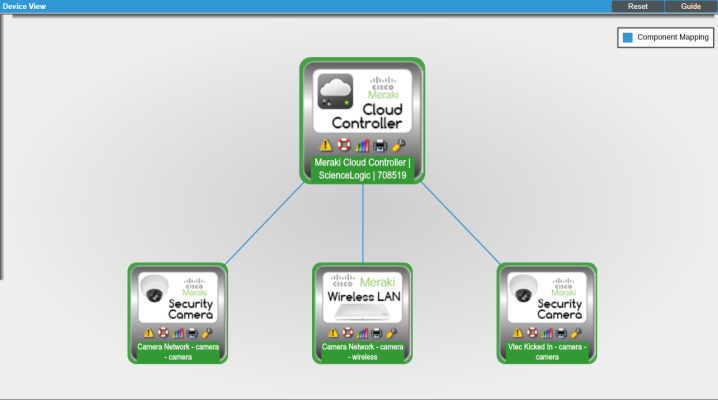
Task: Click the Component Mapping legend label
Action: (x=673, y=37)
